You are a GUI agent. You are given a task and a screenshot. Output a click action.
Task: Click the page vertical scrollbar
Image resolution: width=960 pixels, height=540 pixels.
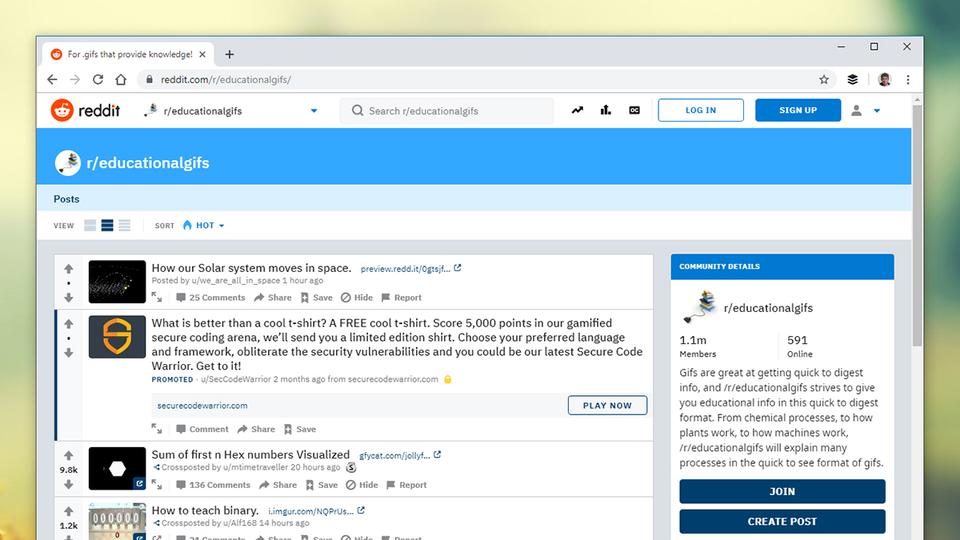pos(917,225)
